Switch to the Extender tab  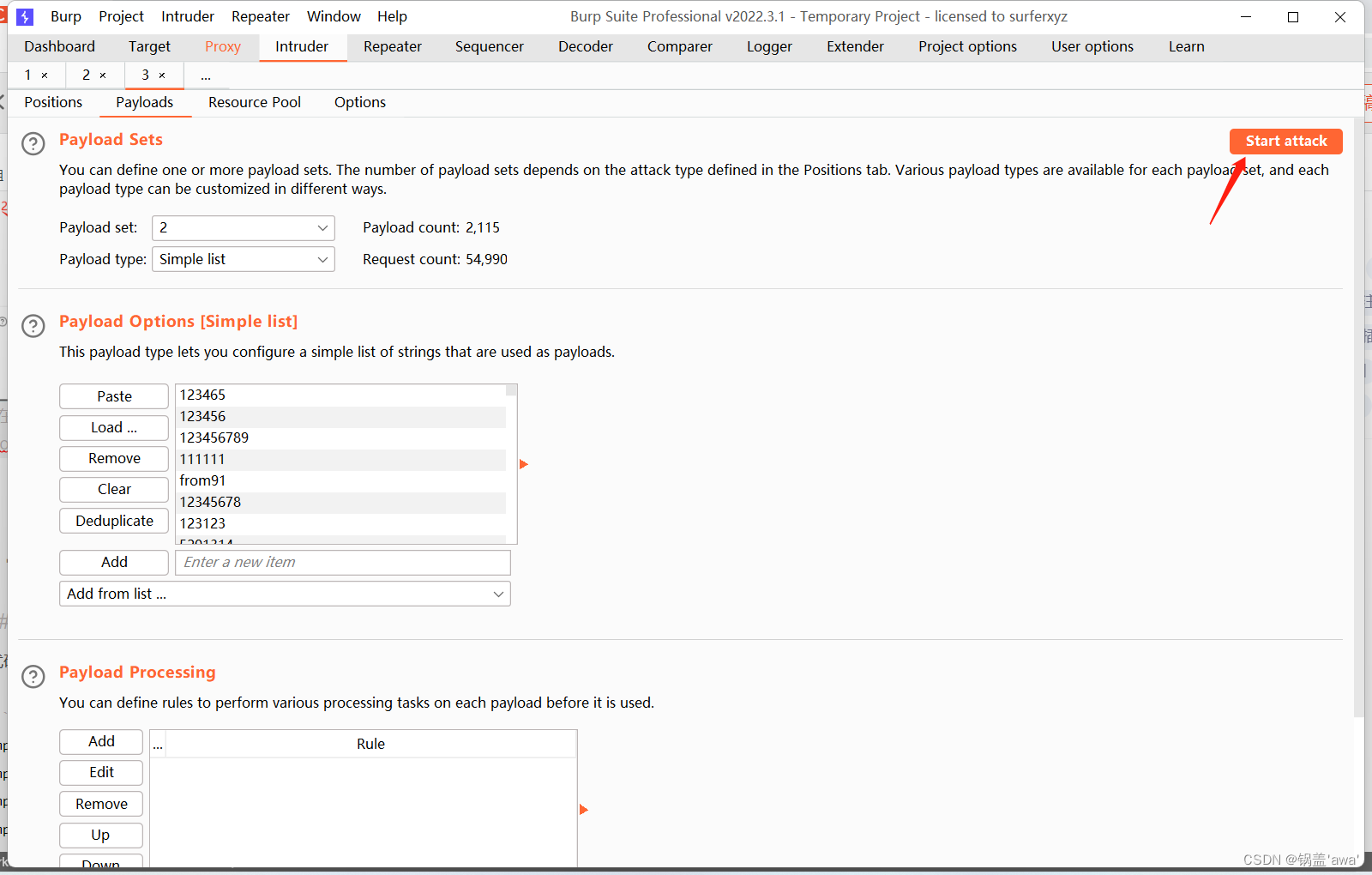click(x=855, y=46)
